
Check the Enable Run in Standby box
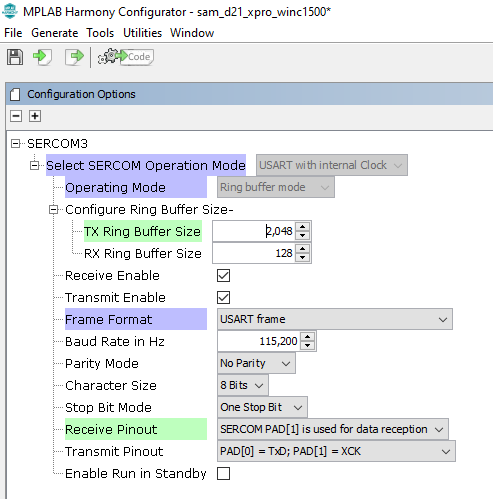223,473
